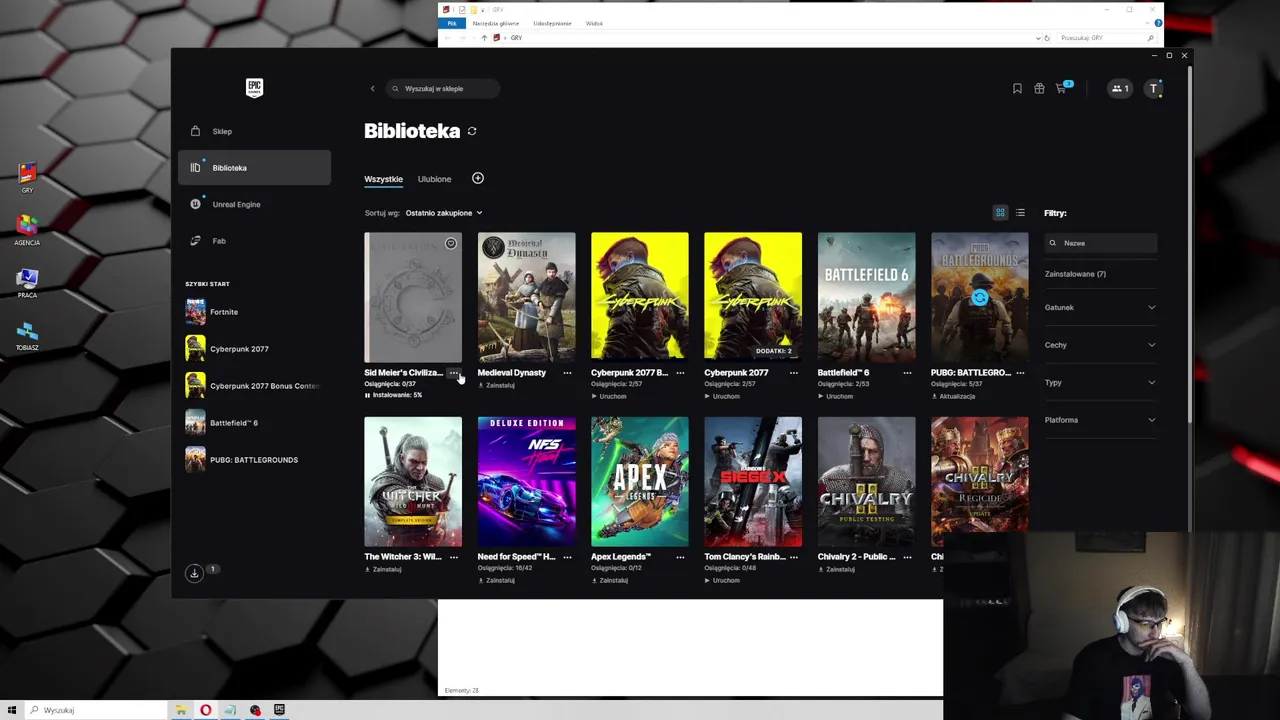This screenshot has height=720, width=1280.
Task: Click Zainstaluj under The Witcher 3
Action: [x=383, y=569]
